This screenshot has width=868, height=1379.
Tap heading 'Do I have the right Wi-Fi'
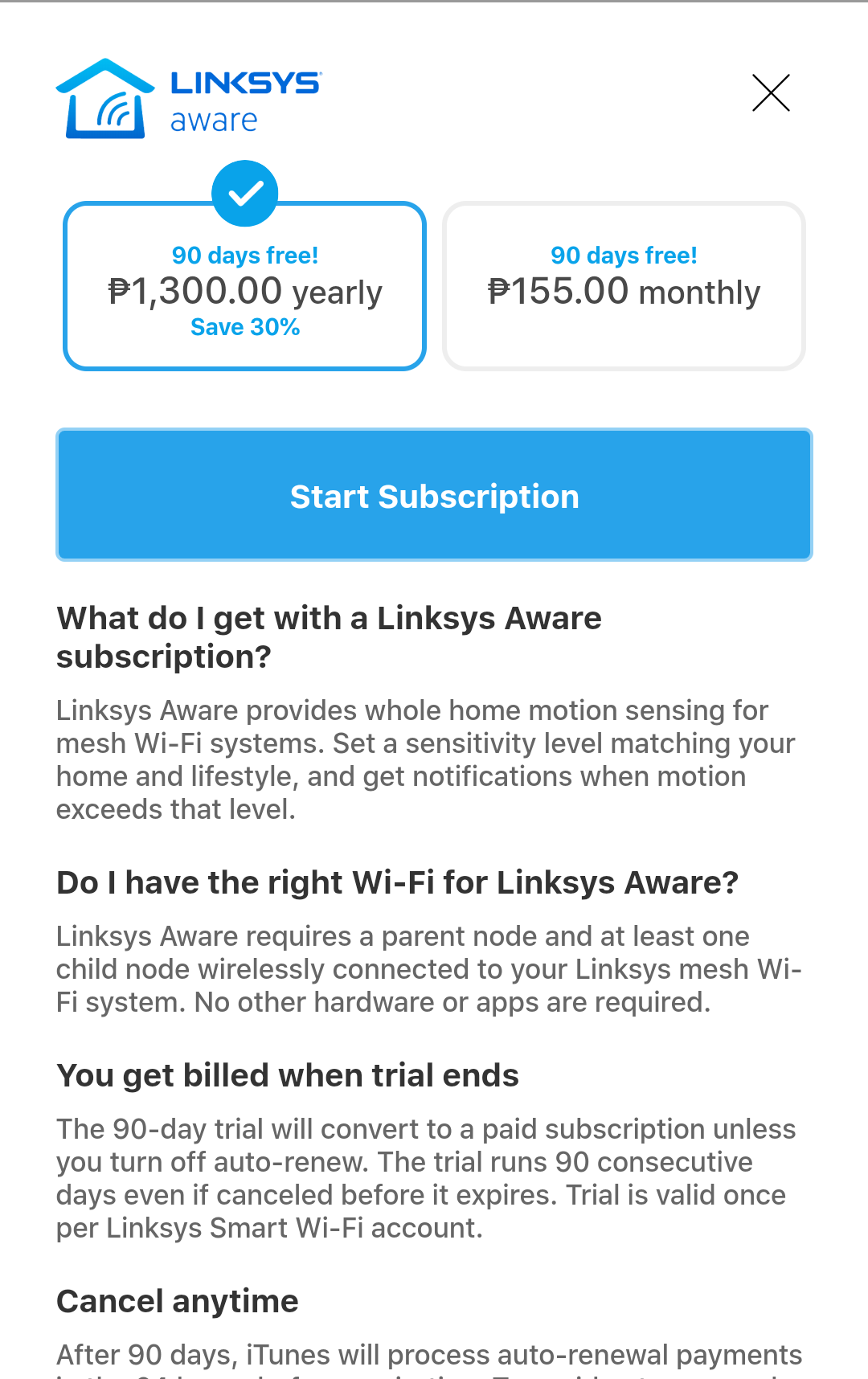pyautogui.click(x=397, y=882)
